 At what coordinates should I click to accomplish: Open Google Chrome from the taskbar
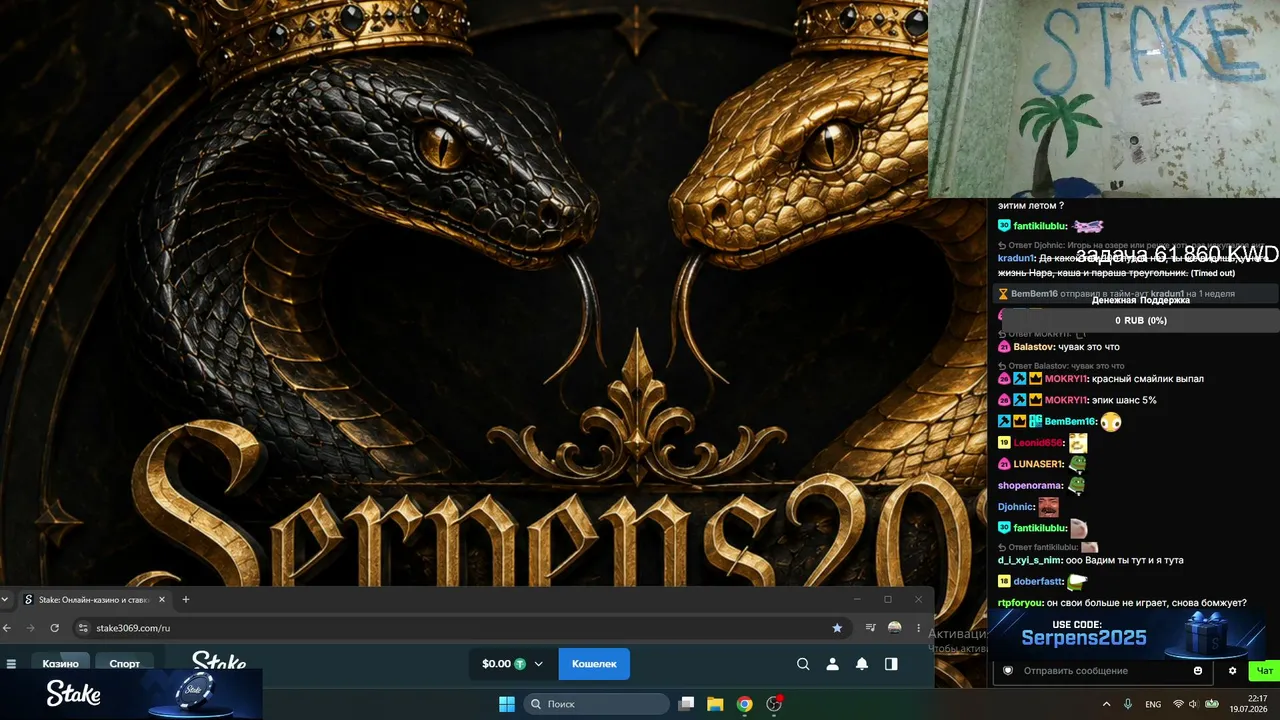[x=744, y=704]
